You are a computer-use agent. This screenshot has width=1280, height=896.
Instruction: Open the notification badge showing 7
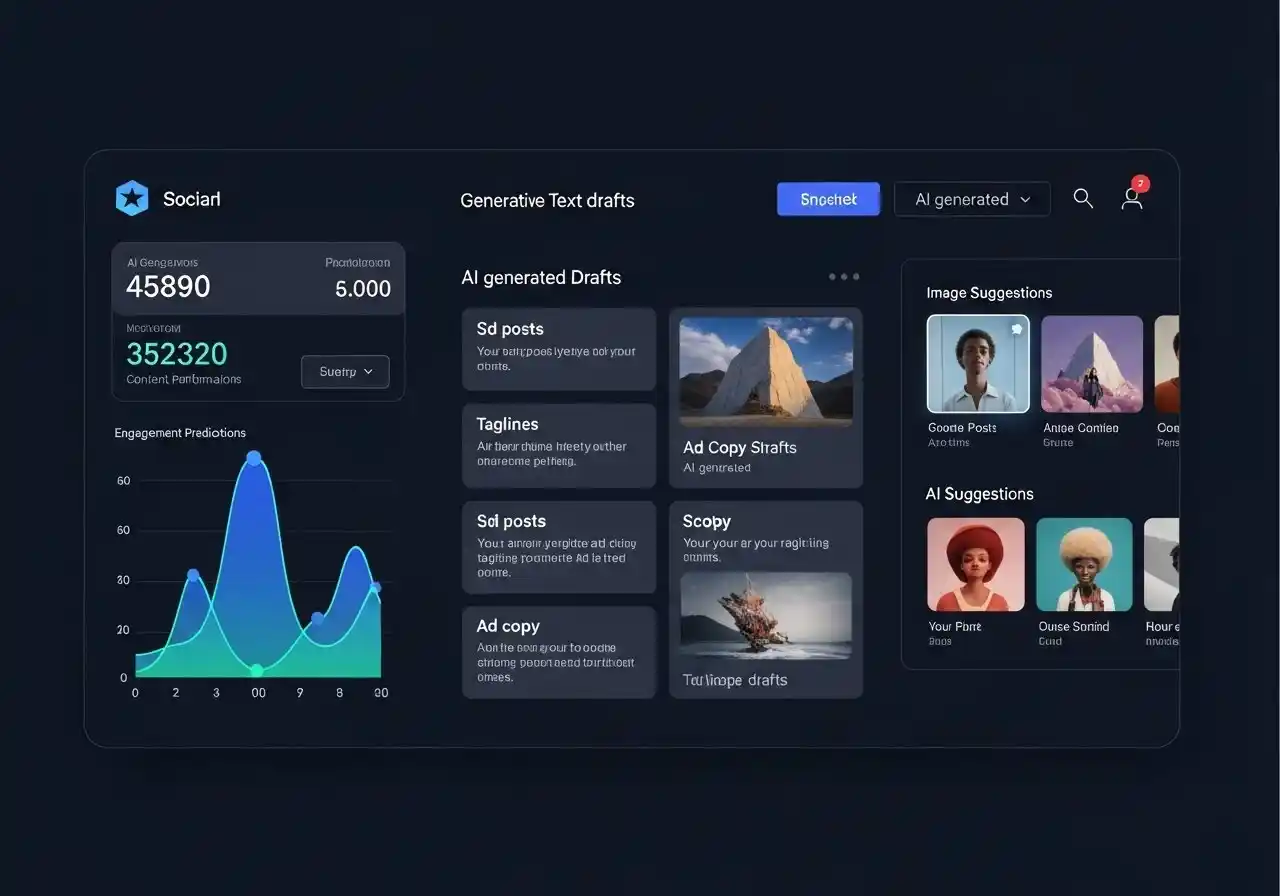click(1140, 183)
